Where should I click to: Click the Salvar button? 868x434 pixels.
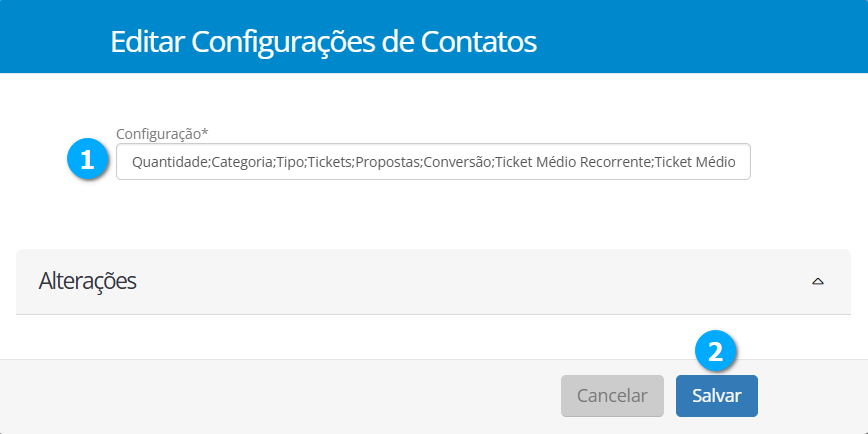coord(716,395)
